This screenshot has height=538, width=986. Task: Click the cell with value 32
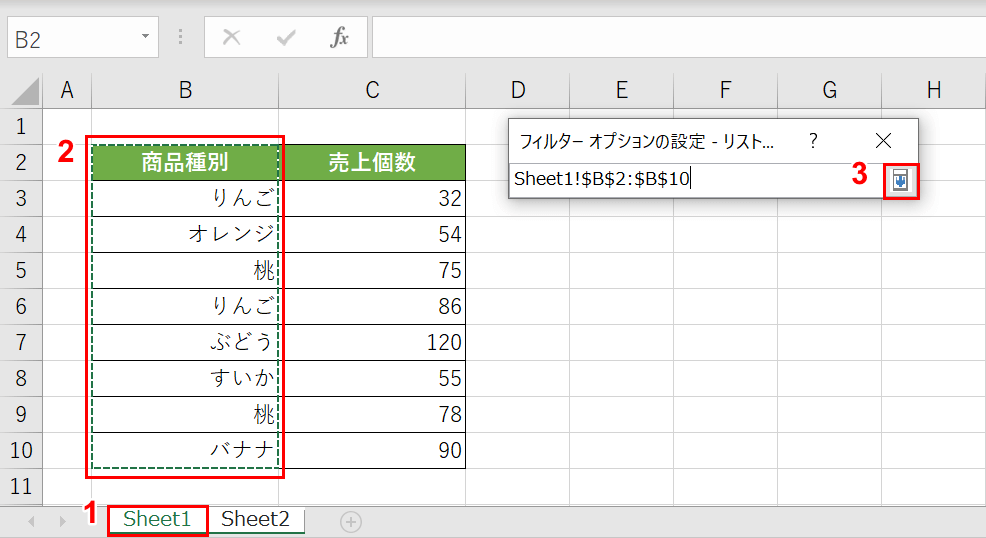point(372,198)
